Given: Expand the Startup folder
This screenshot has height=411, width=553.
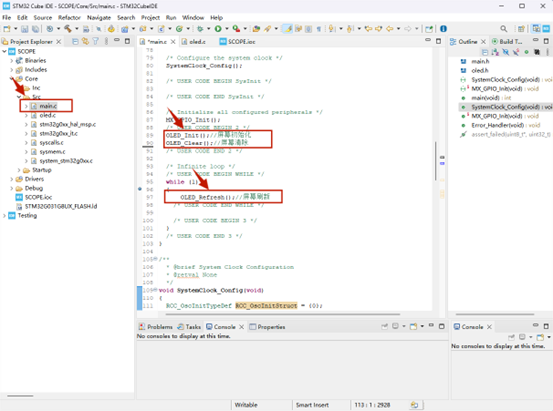Looking at the screenshot, I should tap(19, 170).
